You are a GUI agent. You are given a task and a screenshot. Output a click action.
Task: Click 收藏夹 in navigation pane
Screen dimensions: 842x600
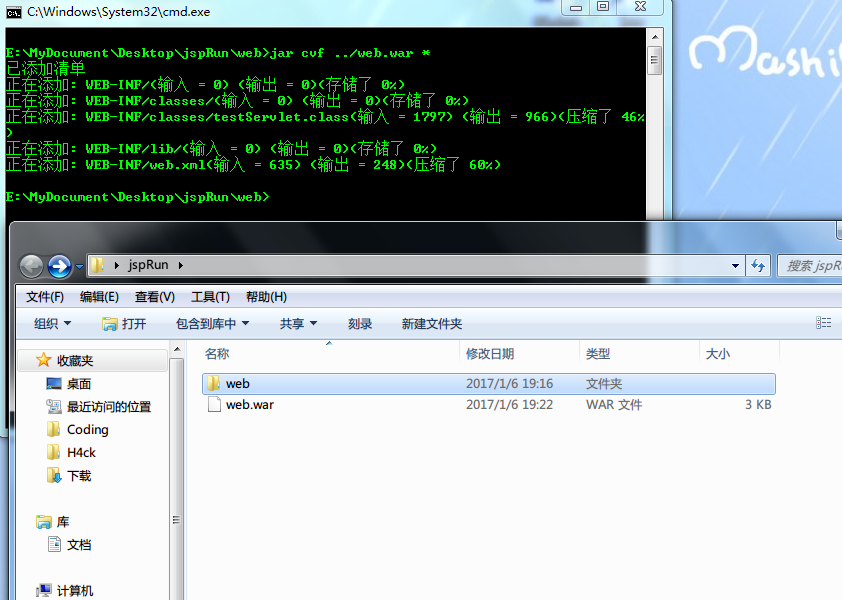[75, 360]
